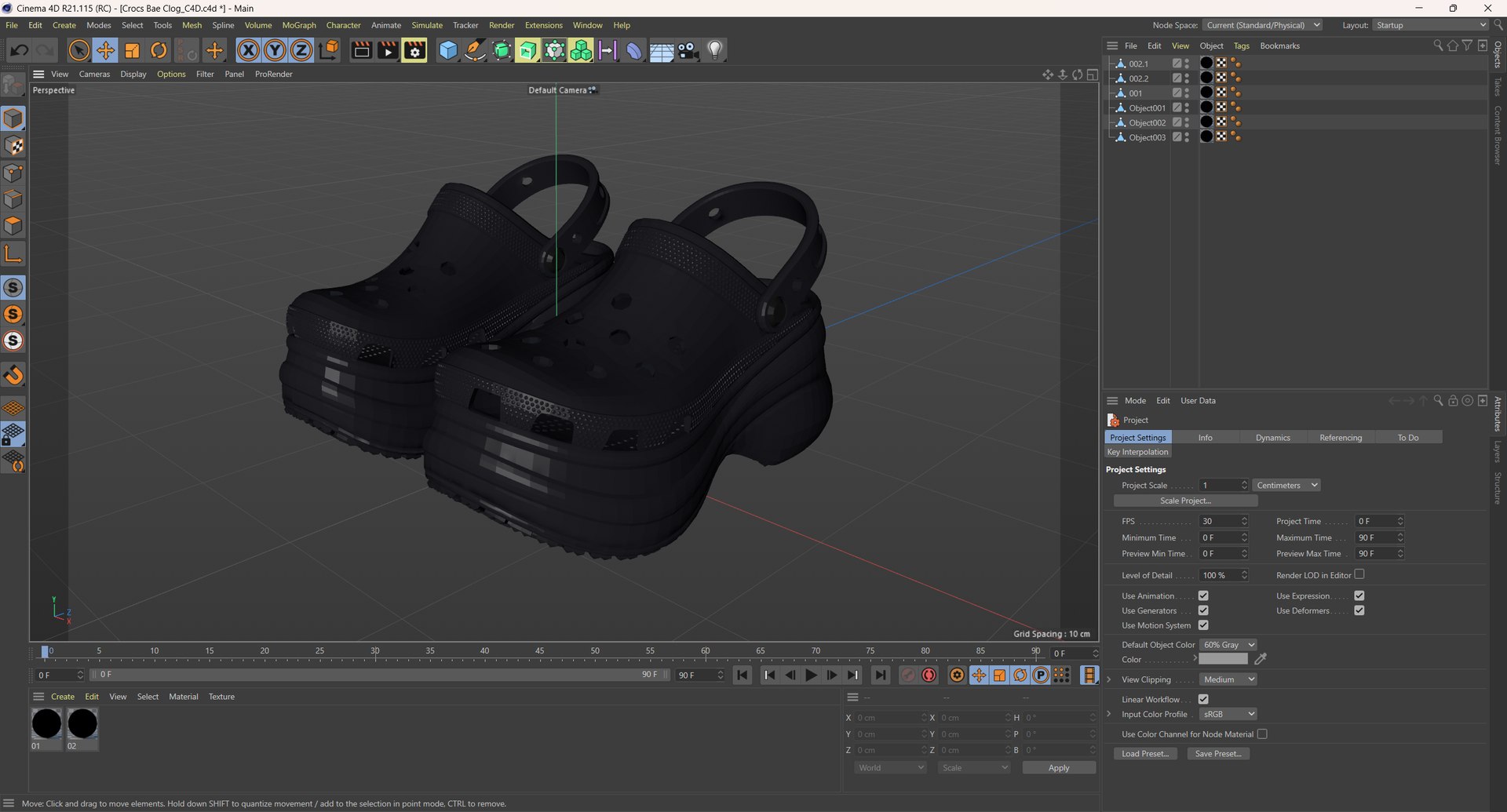Click Render View clapperboard icon
Screen dimensions: 1507x812
tap(361, 51)
